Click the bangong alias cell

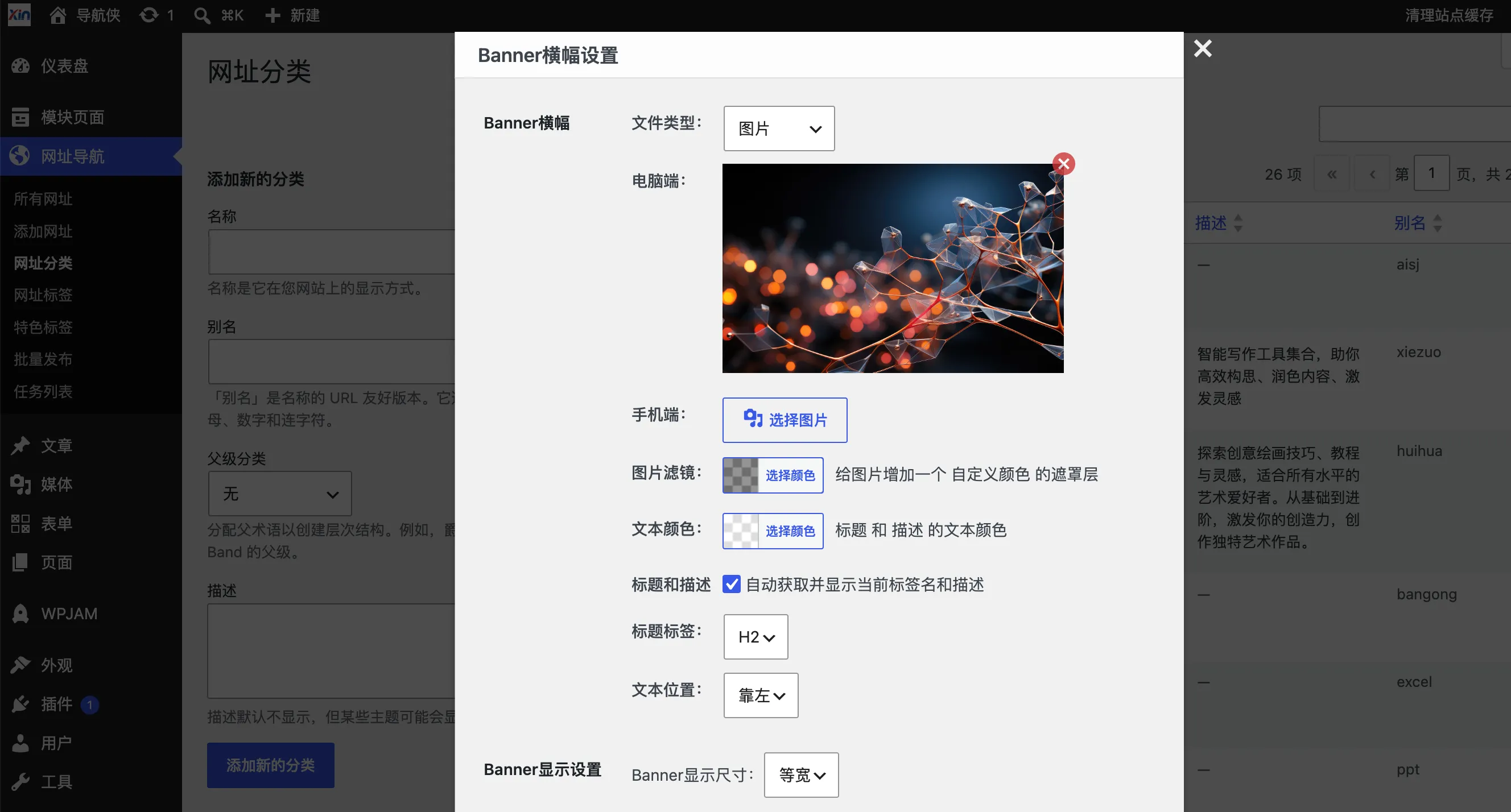click(1427, 594)
